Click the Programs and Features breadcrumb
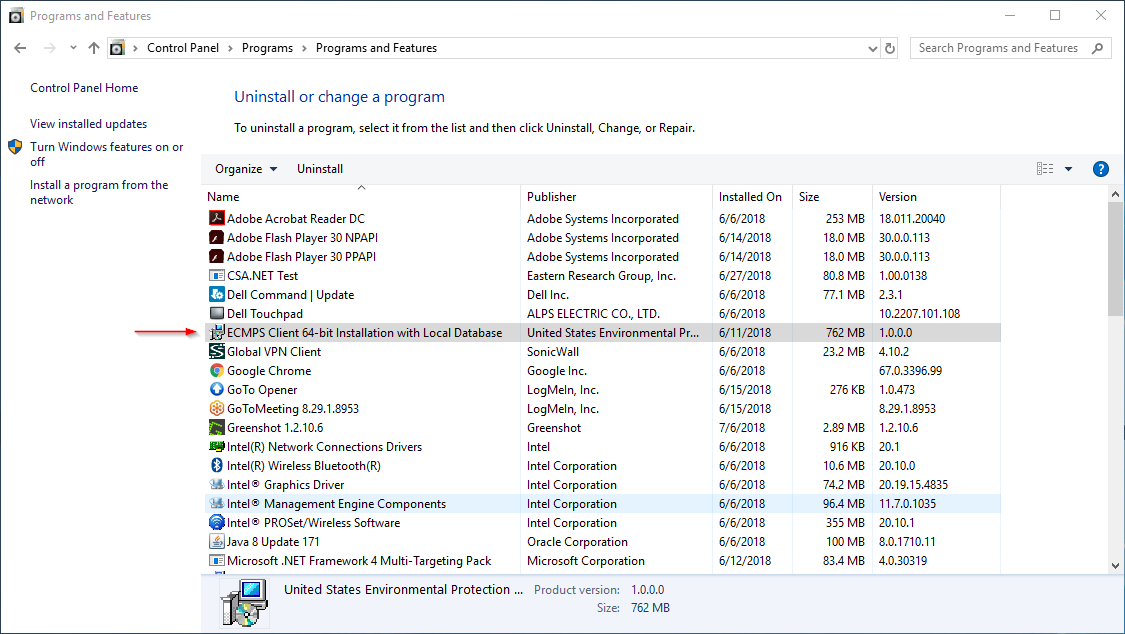Screen dimensions: 1125x634 click(376, 48)
